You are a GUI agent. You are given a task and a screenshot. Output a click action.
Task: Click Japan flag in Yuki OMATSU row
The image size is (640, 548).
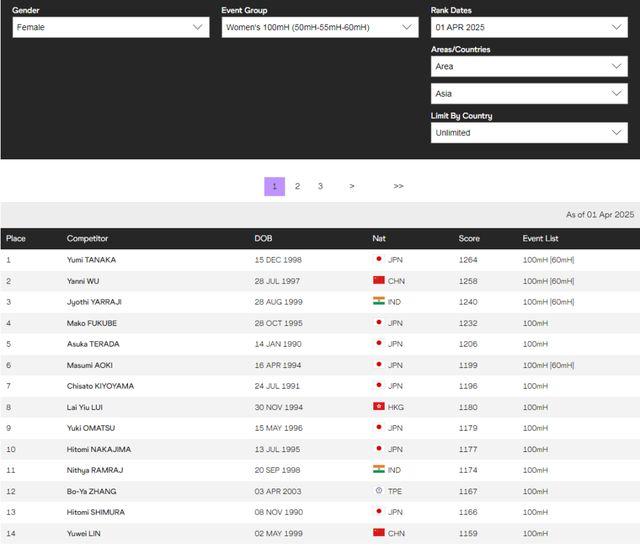(x=379, y=427)
